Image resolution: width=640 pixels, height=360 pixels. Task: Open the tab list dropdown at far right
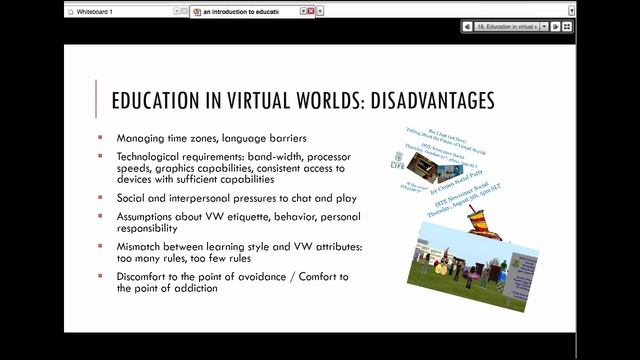point(571,11)
